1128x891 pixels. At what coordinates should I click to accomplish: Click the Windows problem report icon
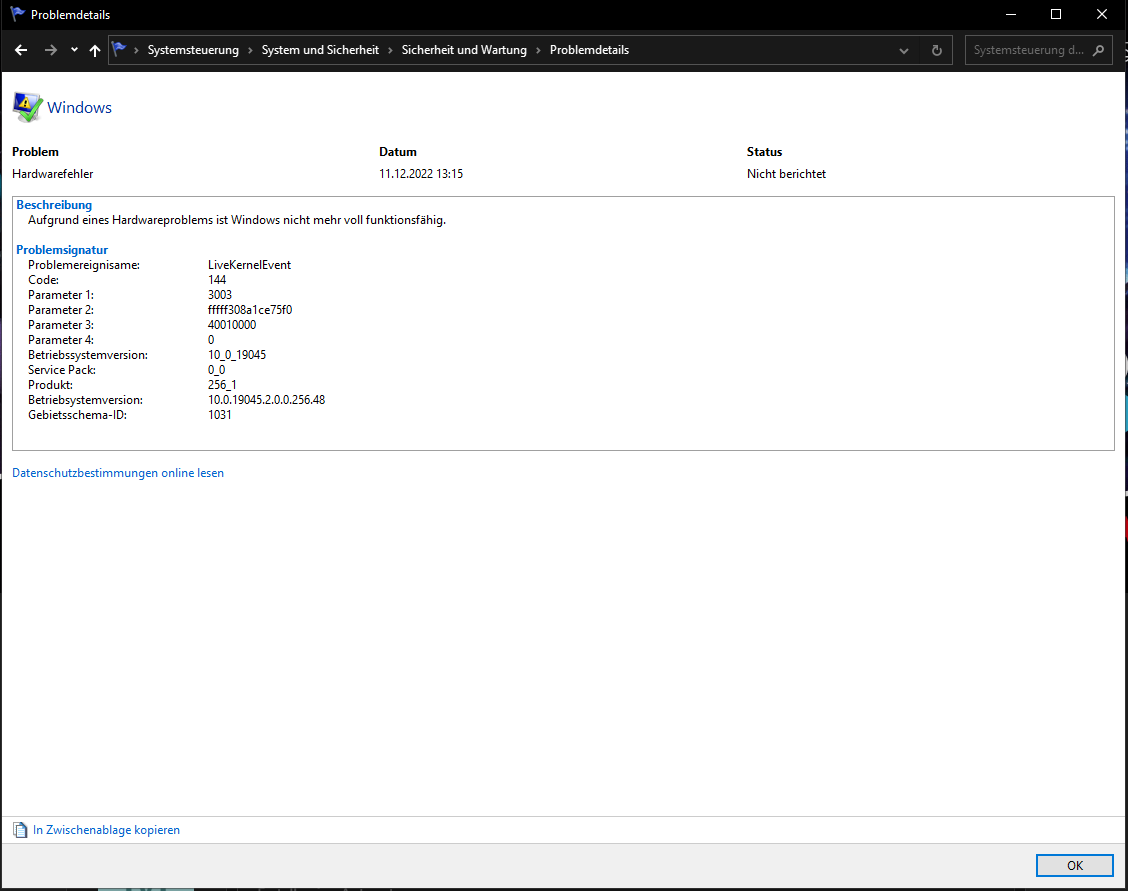[x=27, y=107]
